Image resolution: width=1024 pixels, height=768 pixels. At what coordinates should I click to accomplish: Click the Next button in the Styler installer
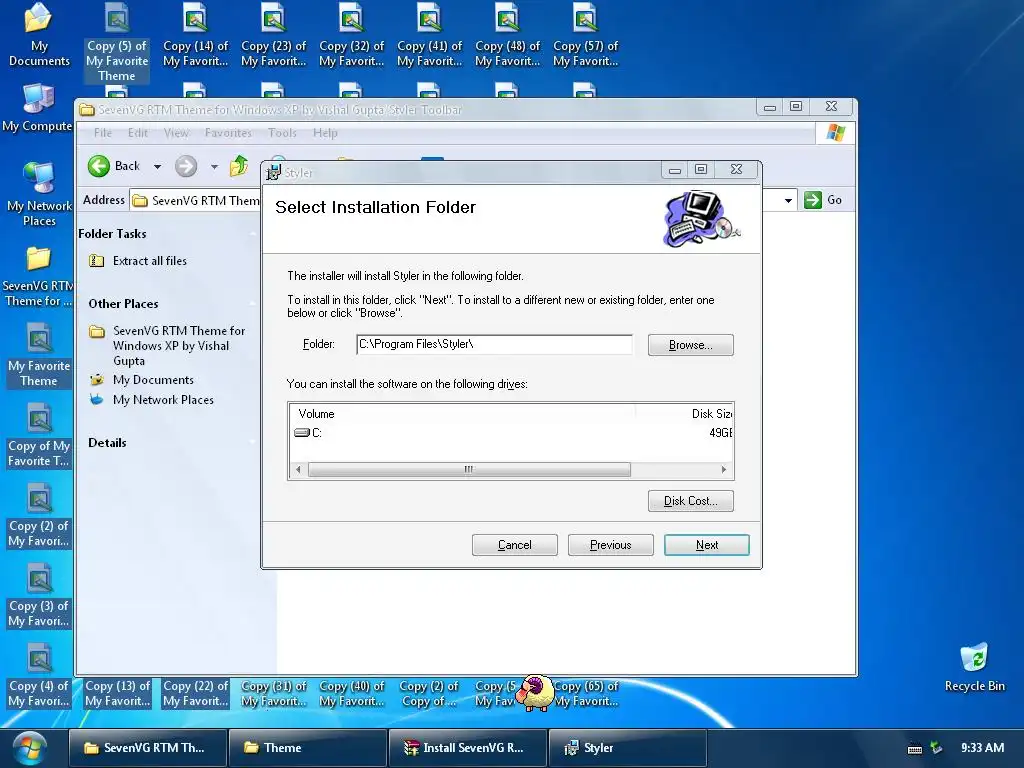point(707,545)
